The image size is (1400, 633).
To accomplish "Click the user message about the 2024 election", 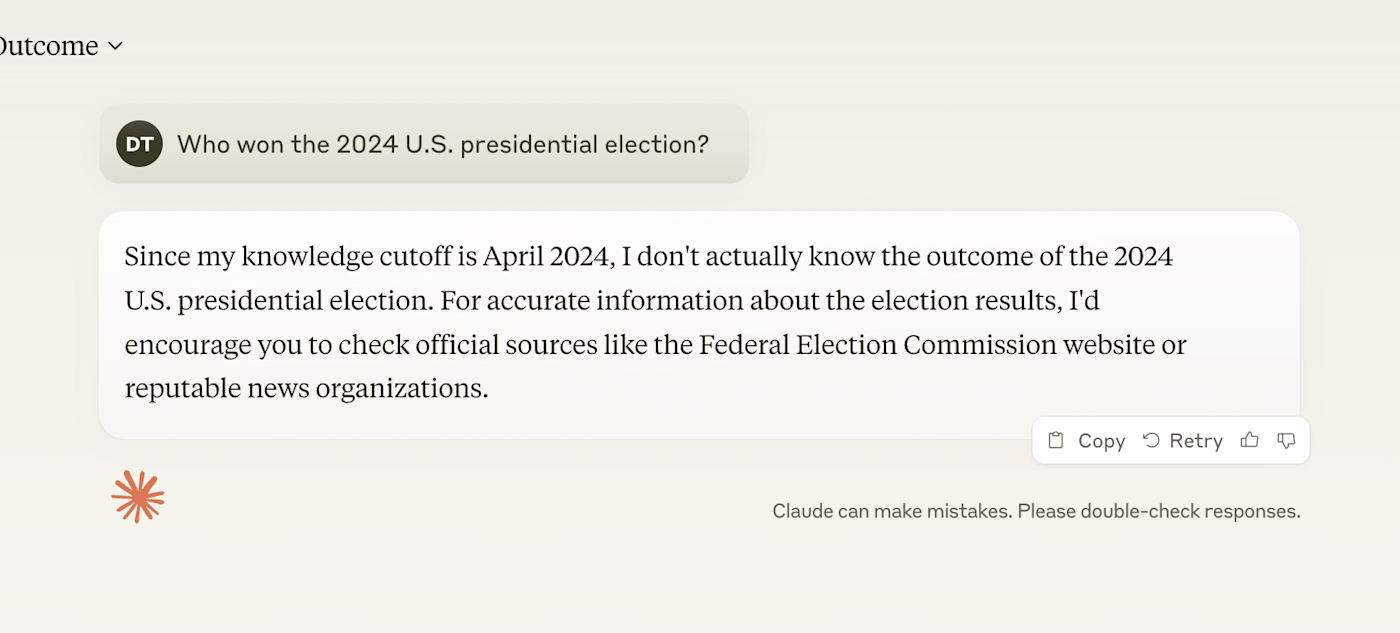I will 424,144.
